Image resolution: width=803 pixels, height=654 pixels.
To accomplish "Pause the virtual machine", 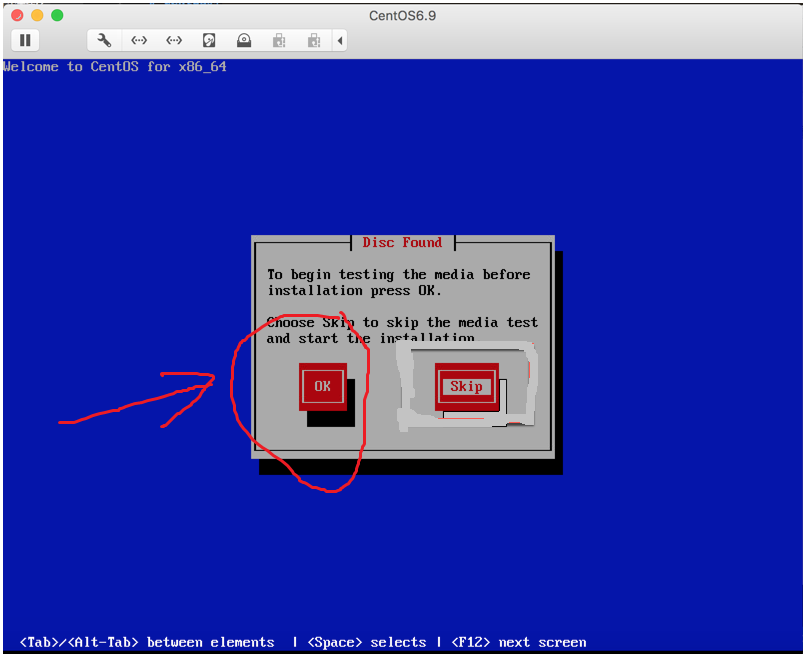I will pos(24,40).
